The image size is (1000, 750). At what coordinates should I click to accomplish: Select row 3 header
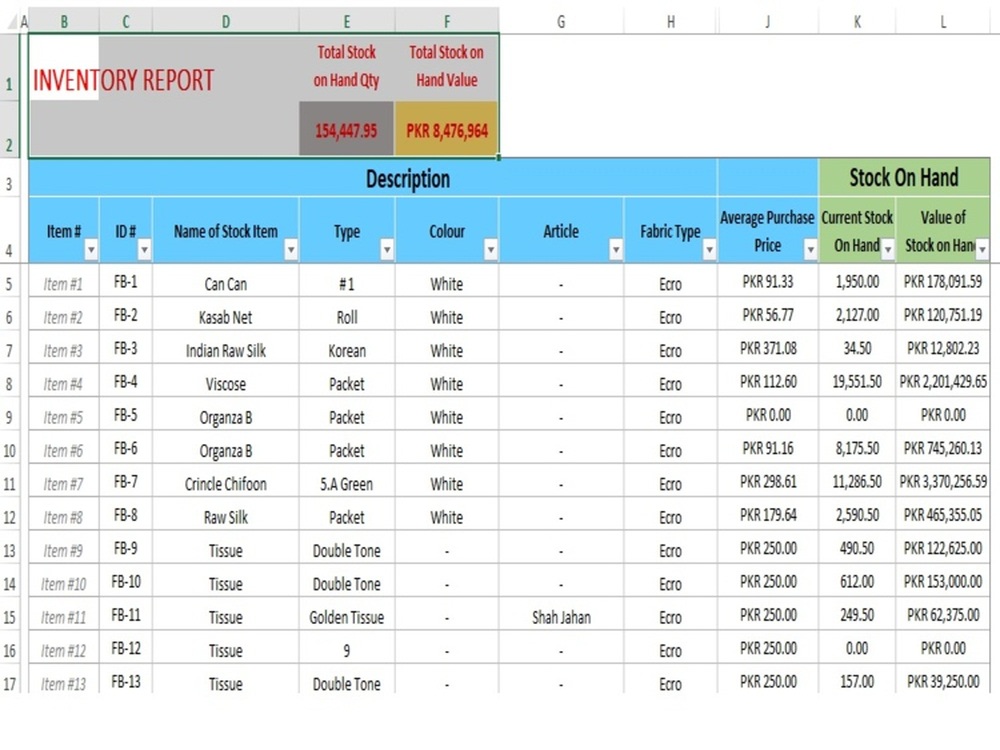(x=10, y=178)
